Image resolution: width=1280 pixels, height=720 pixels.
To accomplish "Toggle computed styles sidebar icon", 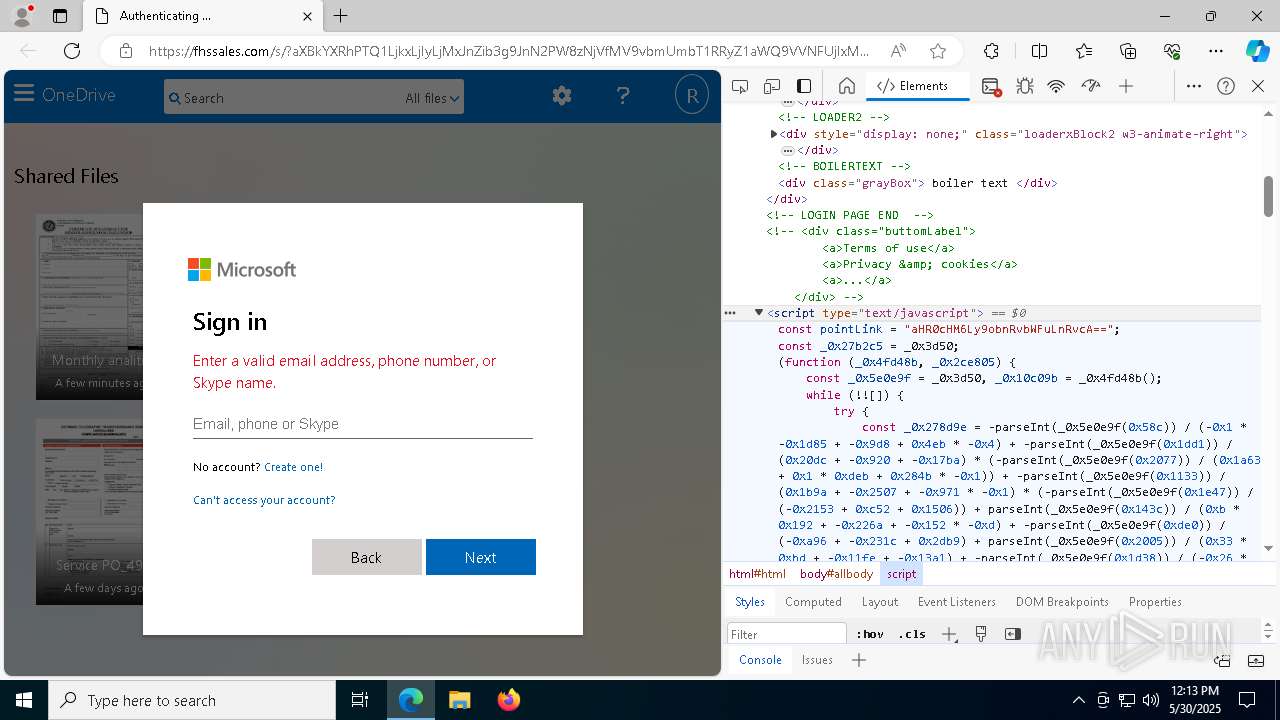I will [1013, 634].
